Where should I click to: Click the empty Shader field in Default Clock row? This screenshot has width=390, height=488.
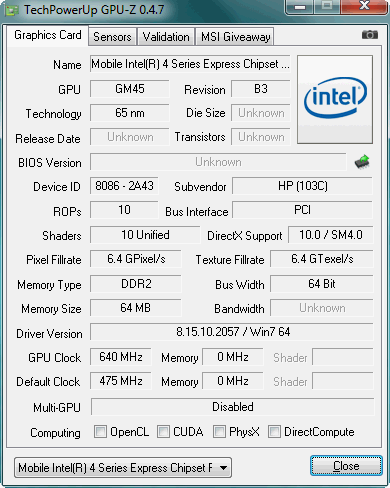[343, 381]
